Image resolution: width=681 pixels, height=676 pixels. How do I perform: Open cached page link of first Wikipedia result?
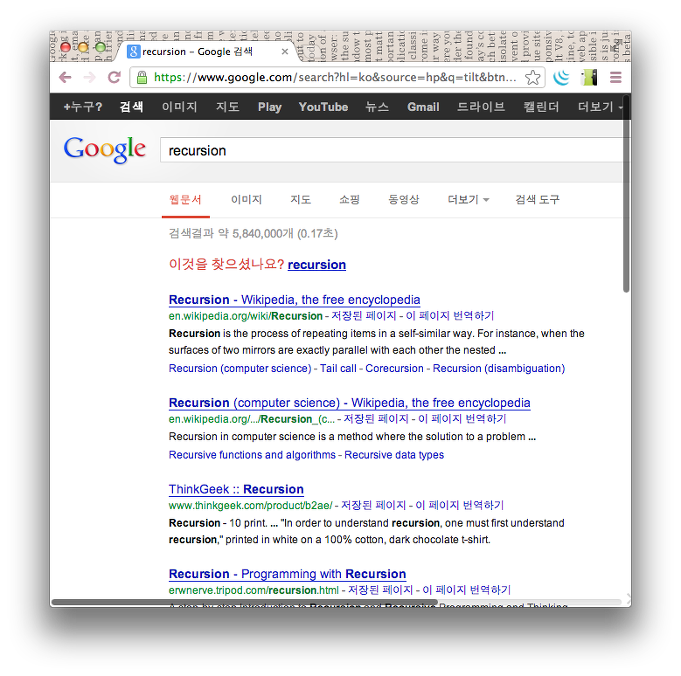click(x=364, y=316)
